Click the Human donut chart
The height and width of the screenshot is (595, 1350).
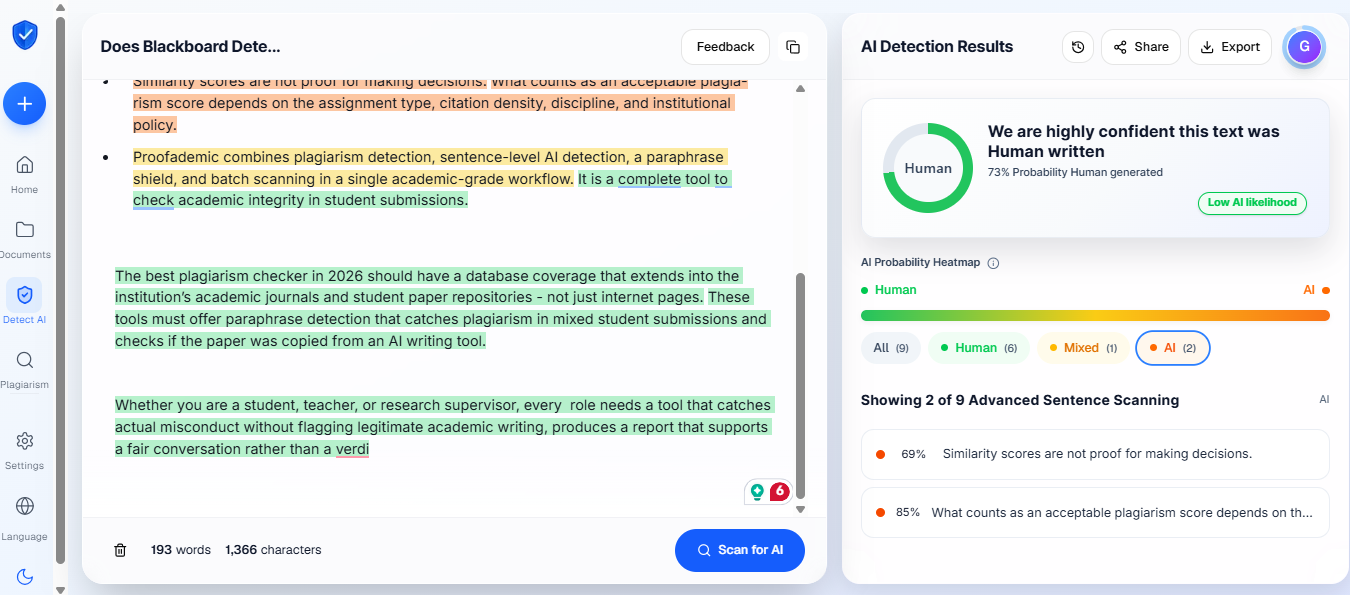[x=928, y=168]
